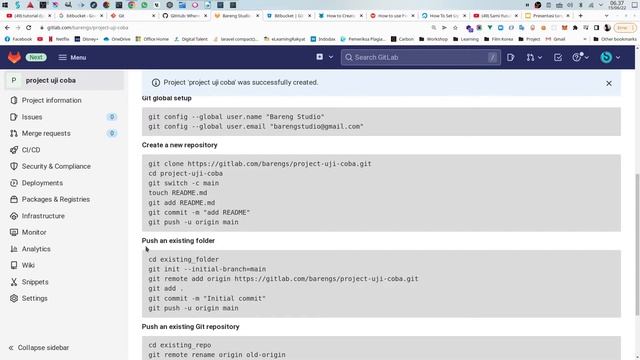Open project uji coba sidebar header
This screenshot has height=360, width=640.
[64, 80]
